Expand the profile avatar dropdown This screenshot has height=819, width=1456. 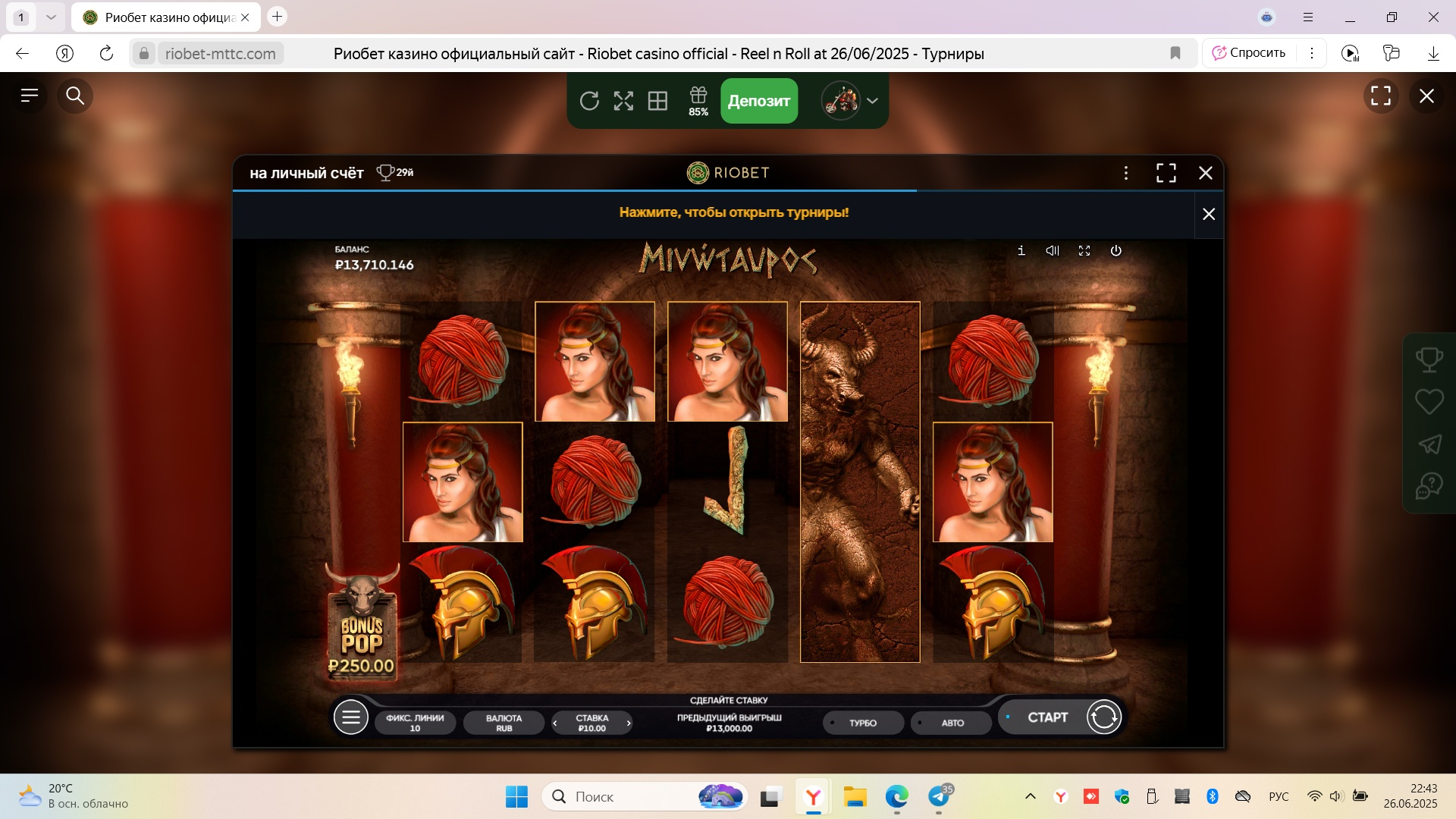click(872, 101)
